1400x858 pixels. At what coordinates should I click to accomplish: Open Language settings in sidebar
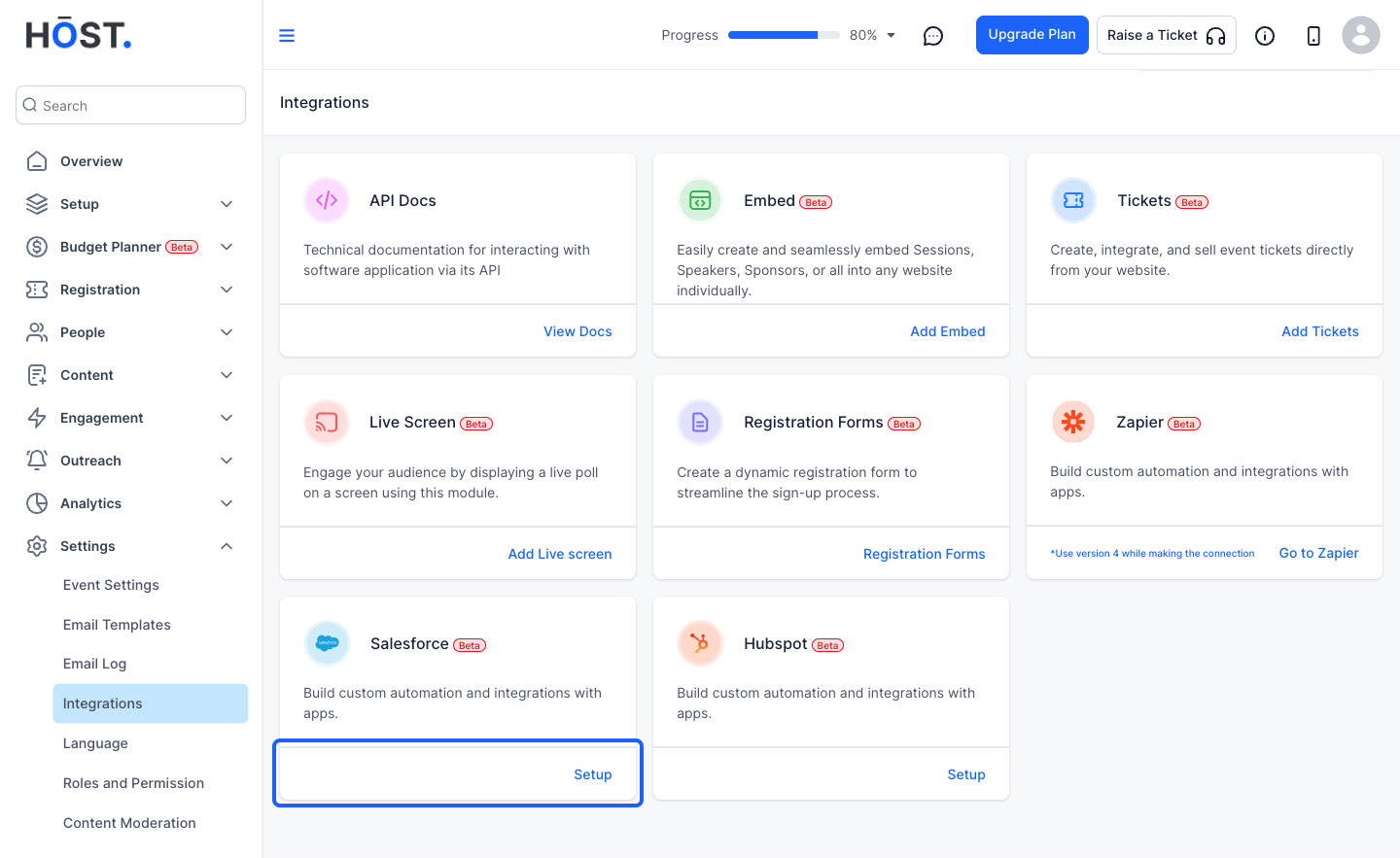[x=95, y=743]
